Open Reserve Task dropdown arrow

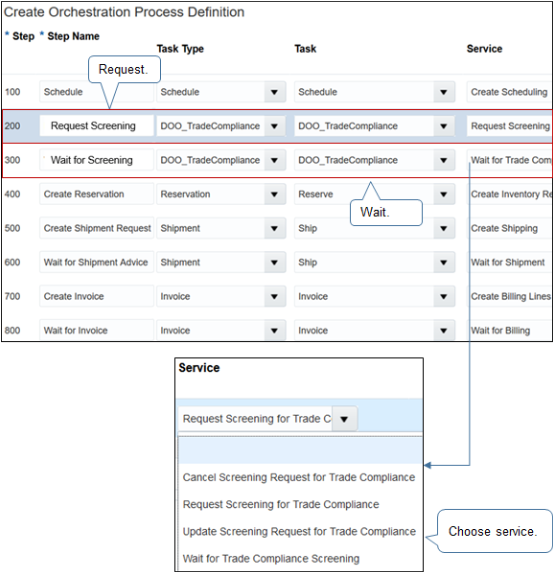coord(444,194)
